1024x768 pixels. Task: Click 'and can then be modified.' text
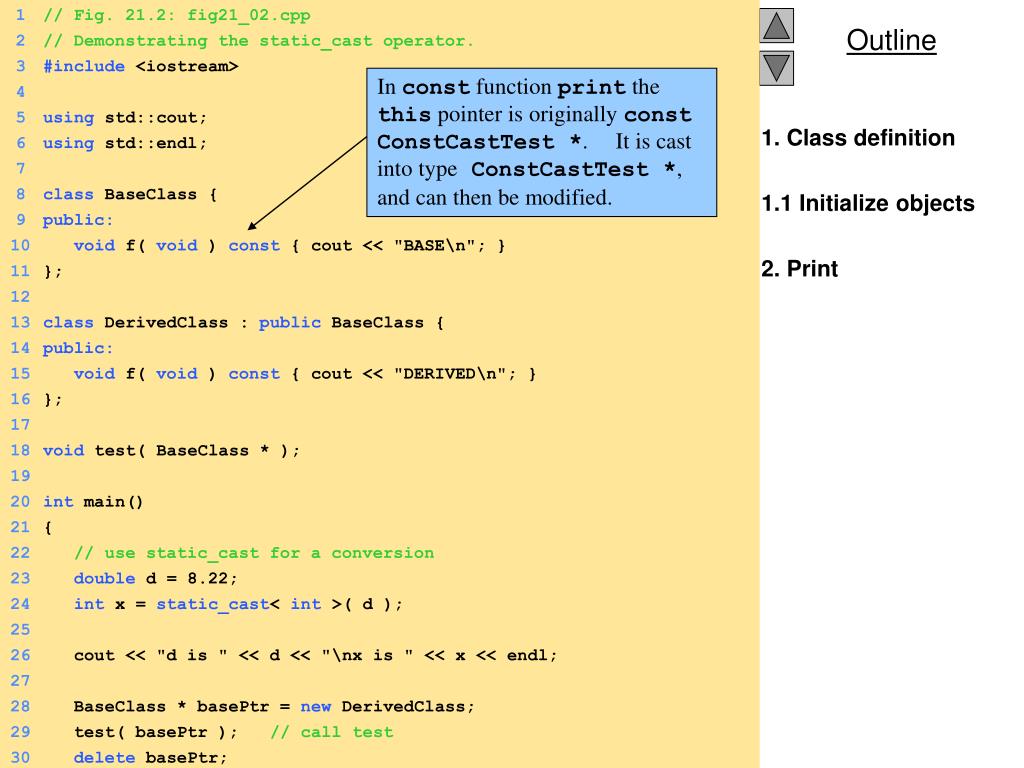click(x=494, y=197)
